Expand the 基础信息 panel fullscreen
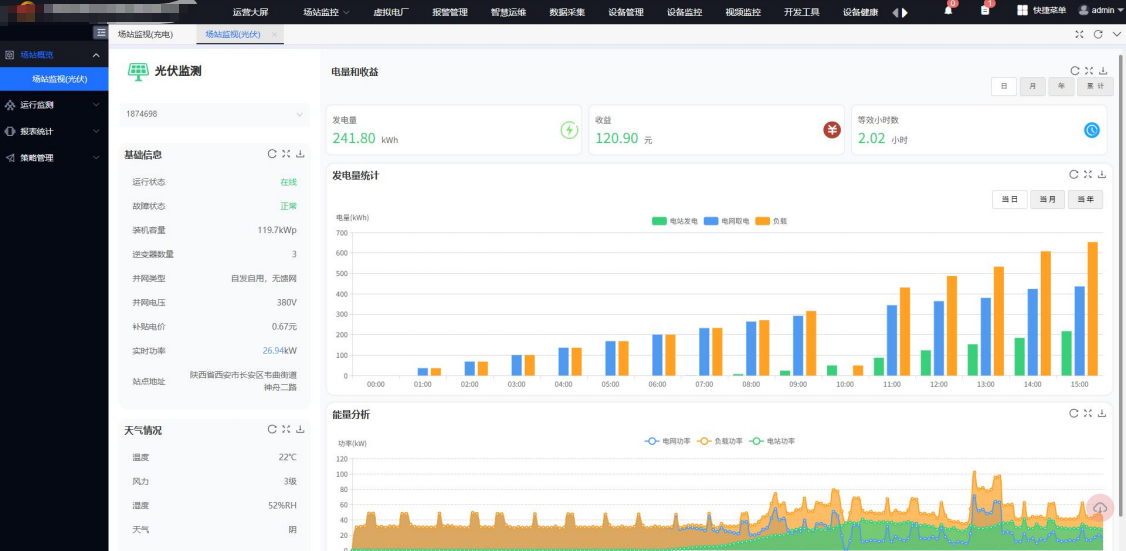 coord(286,154)
